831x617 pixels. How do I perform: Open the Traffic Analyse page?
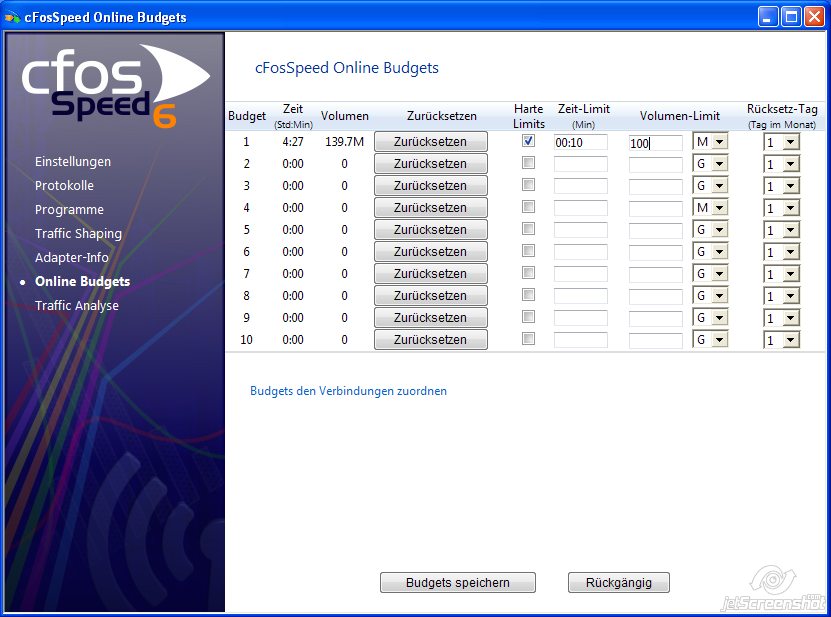click(x=77, y=306)
